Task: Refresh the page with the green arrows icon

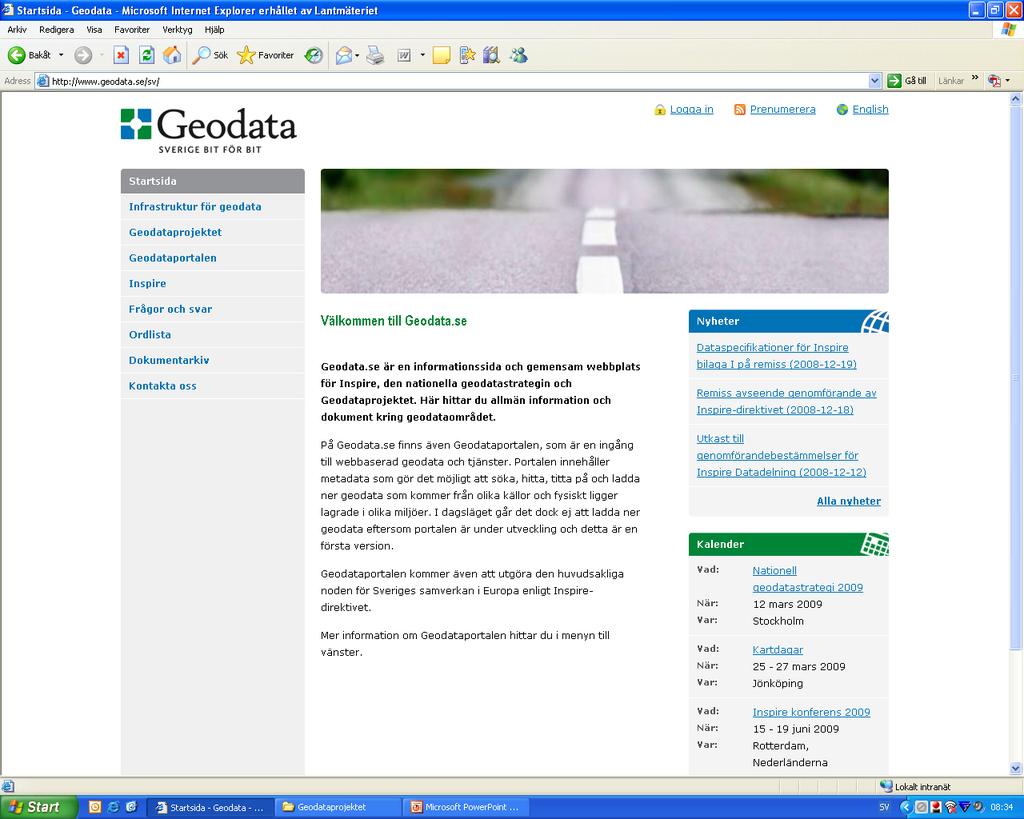Action: tap(147, 56)
